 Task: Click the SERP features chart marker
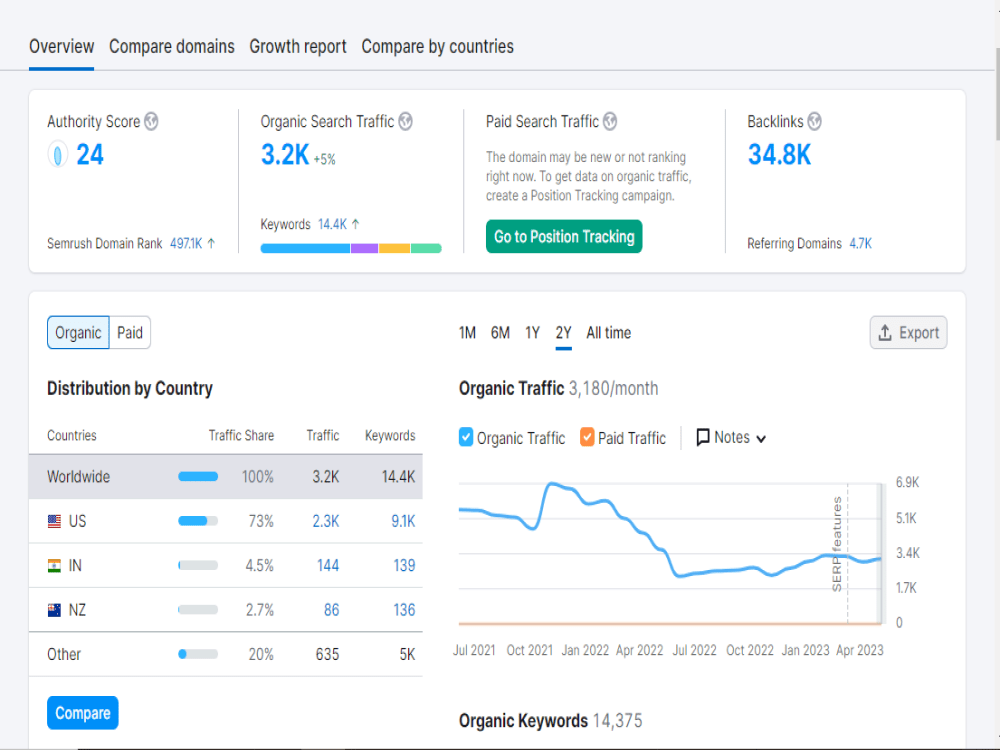837,543
